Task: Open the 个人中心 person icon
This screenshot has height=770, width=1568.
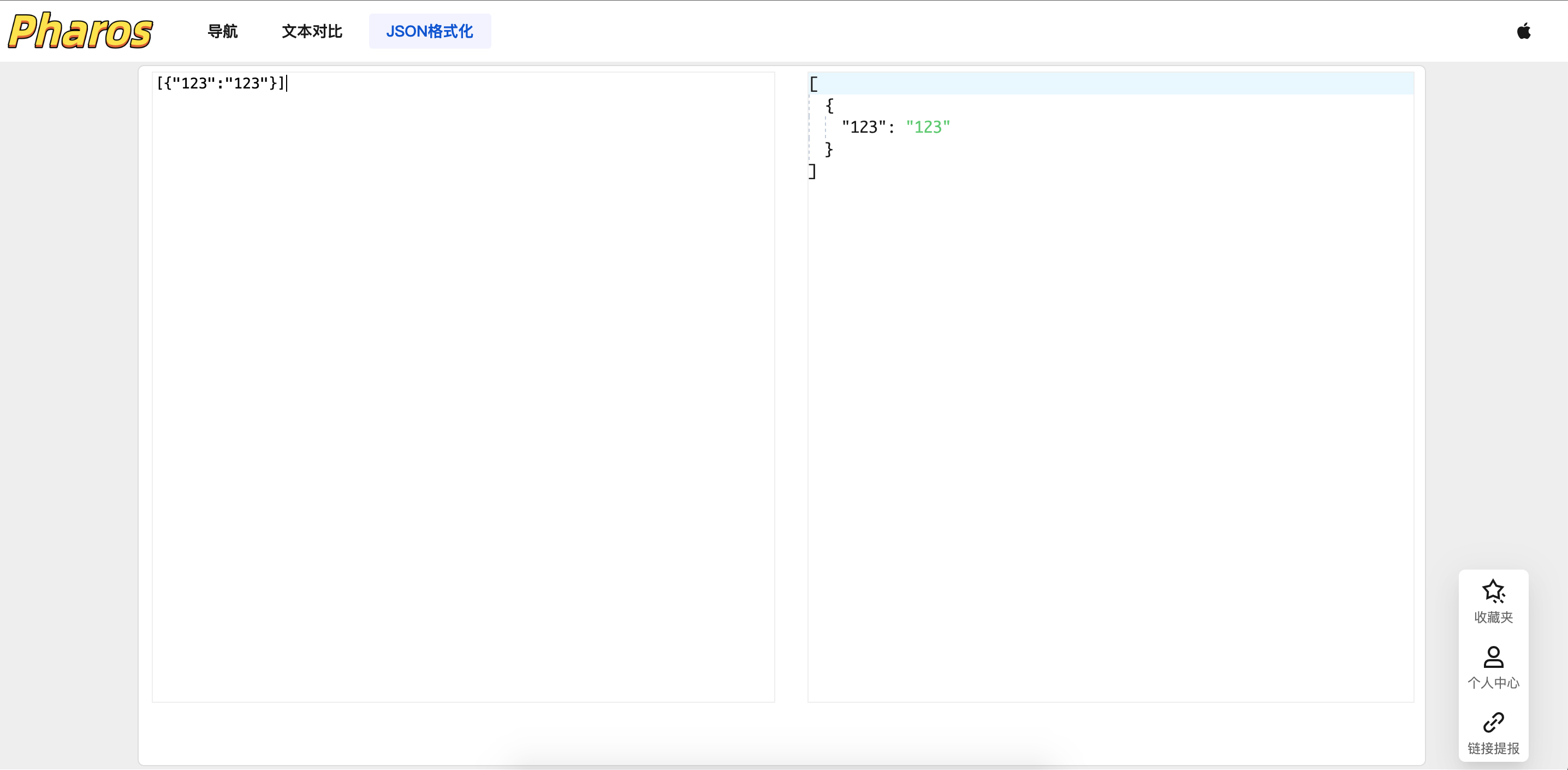Action: click(x=1493, y=656)
